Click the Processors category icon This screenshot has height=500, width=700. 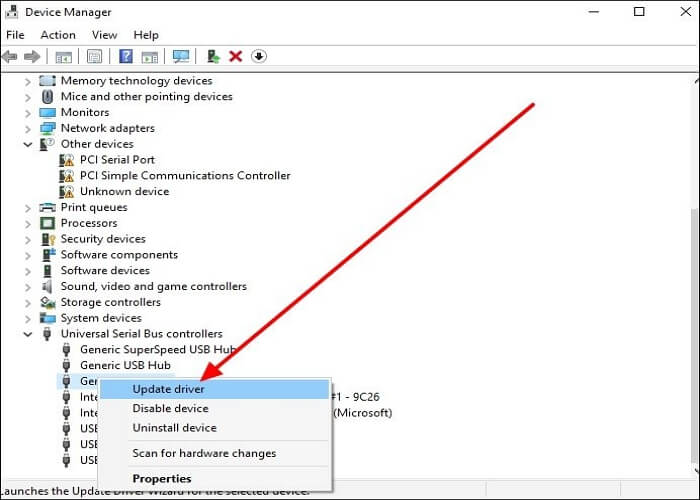(x=47, y=223)
